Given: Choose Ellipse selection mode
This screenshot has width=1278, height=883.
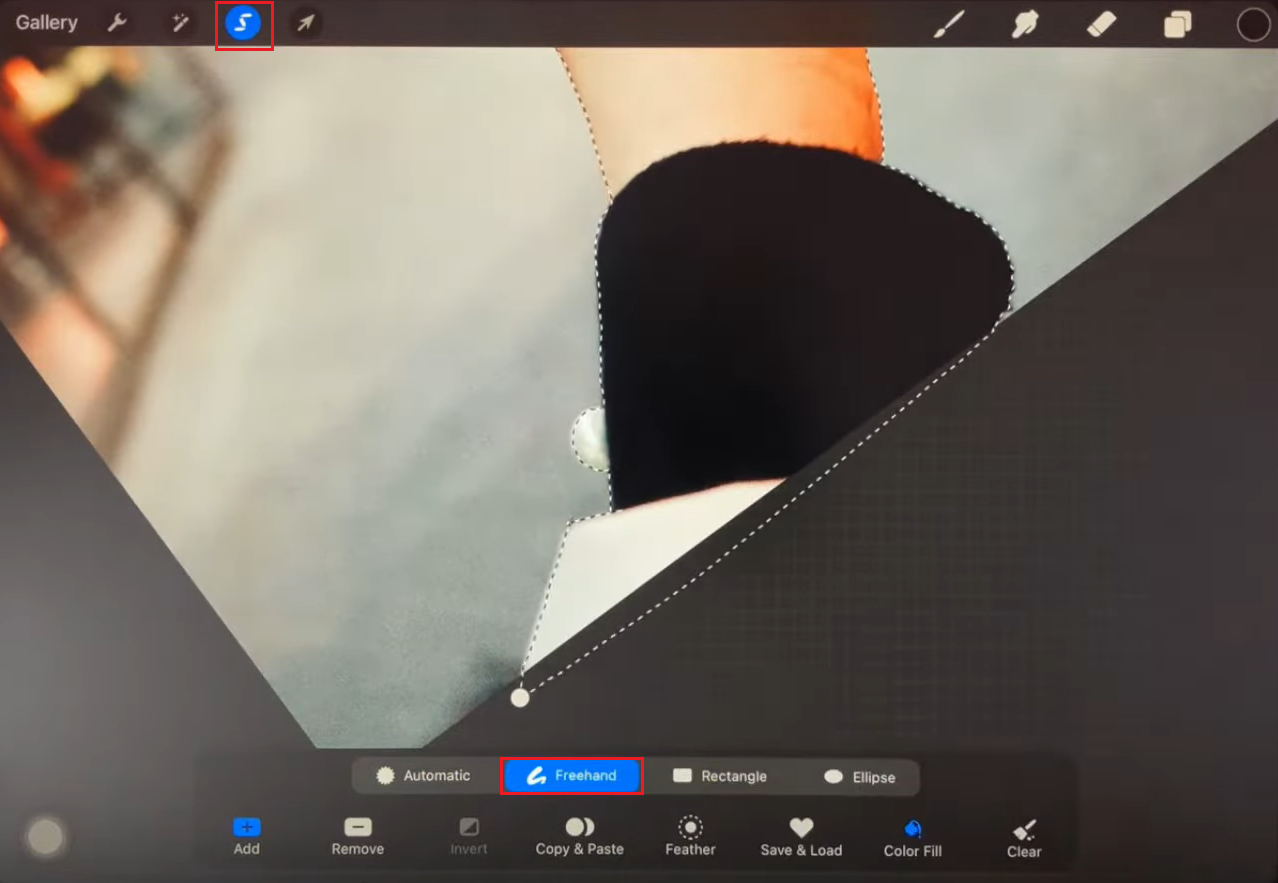Looking at the screenshot, I should [x=857, y=775].
